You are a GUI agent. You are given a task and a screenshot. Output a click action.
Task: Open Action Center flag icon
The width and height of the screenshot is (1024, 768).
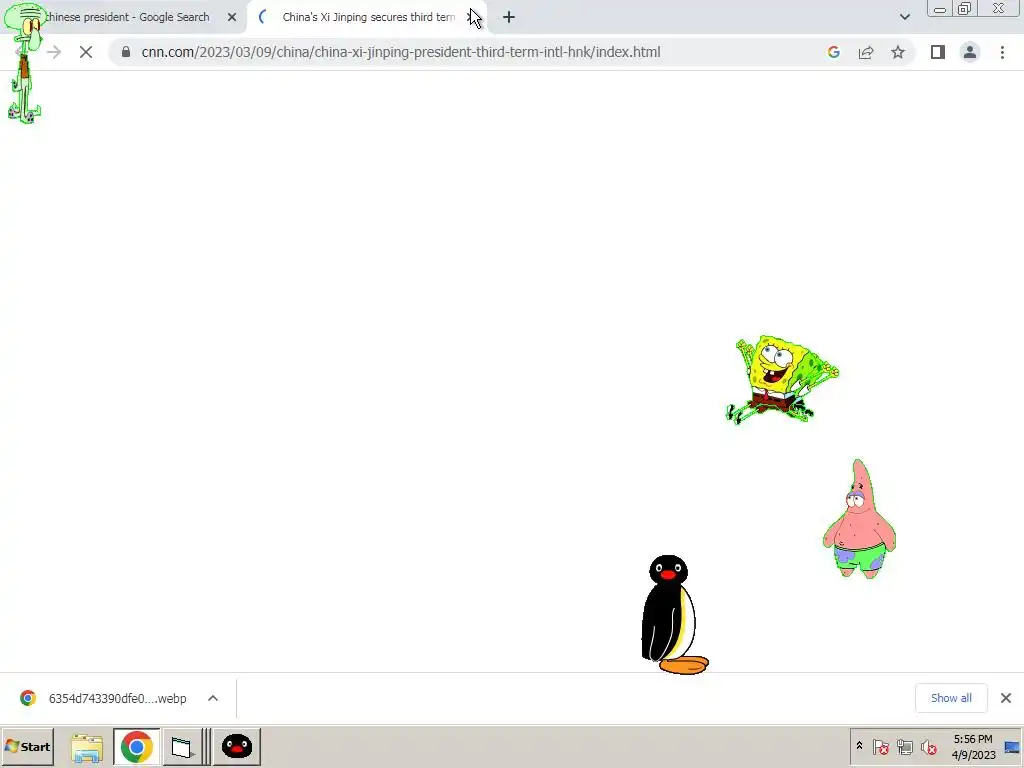click(880, 746)
